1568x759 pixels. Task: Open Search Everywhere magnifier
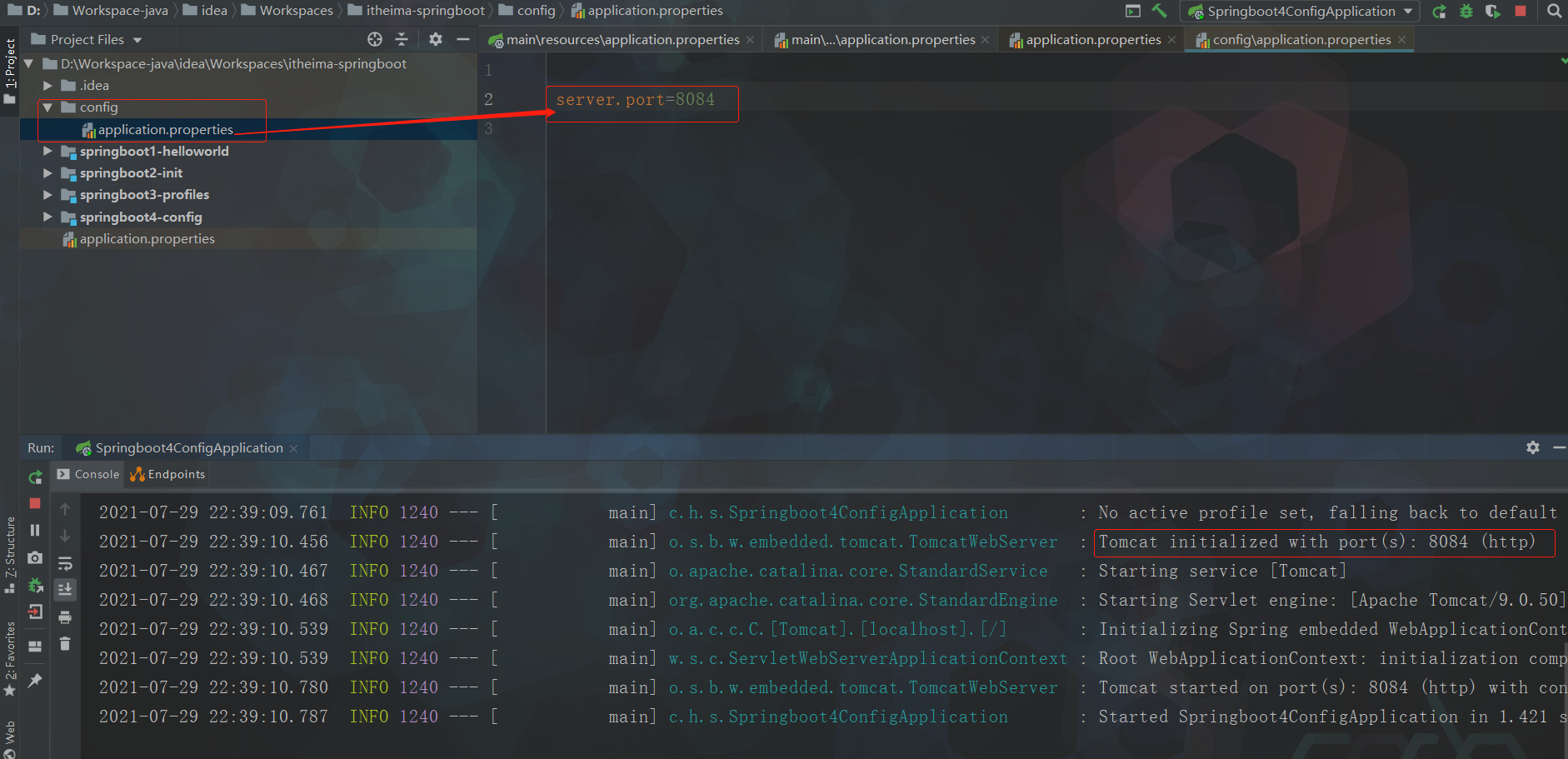pyautogui.click(x=1554, y=11)
